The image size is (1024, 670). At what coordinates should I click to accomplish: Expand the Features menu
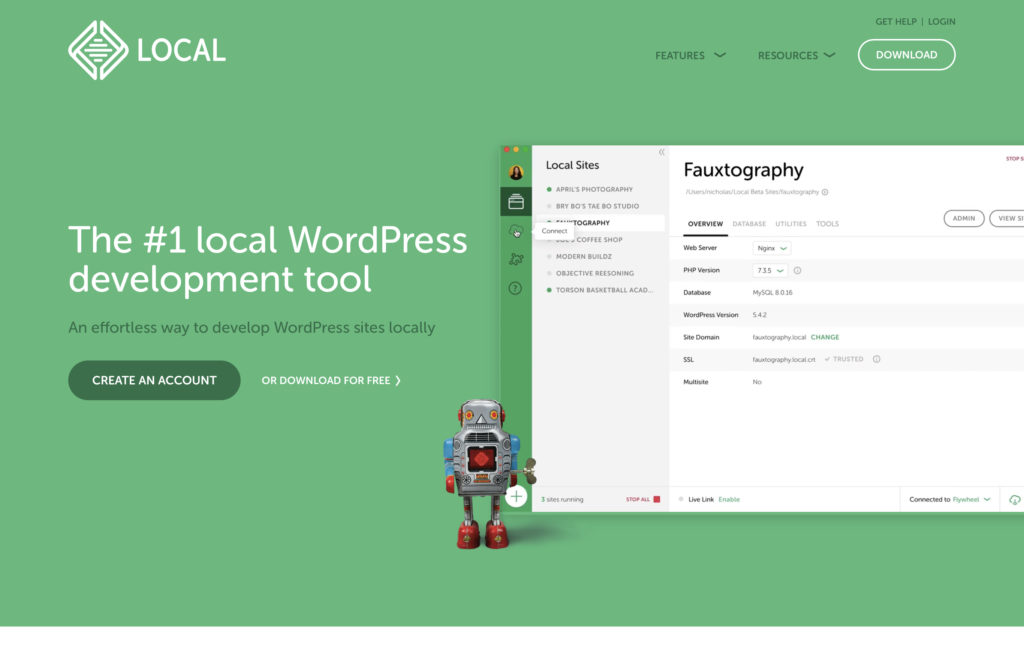pos(690,56)
